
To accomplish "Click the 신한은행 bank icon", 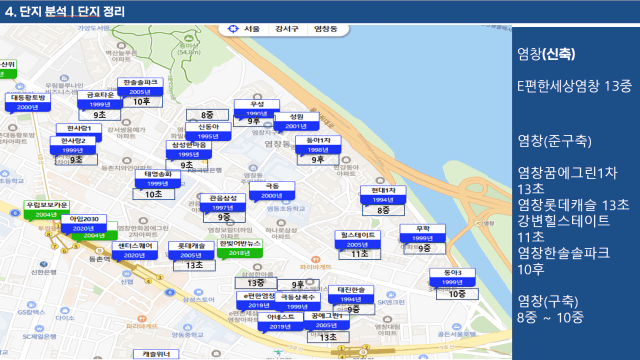I will tap(43, 264).
